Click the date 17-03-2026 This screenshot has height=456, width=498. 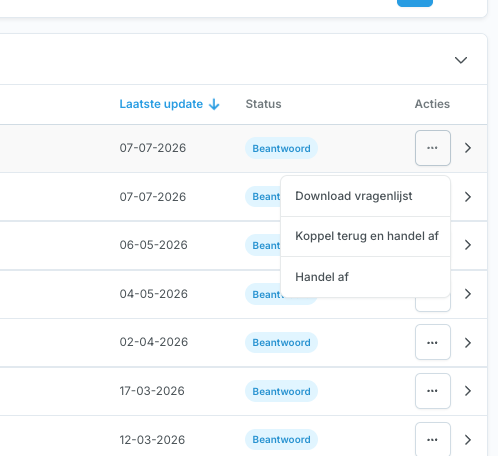[152, 391]
